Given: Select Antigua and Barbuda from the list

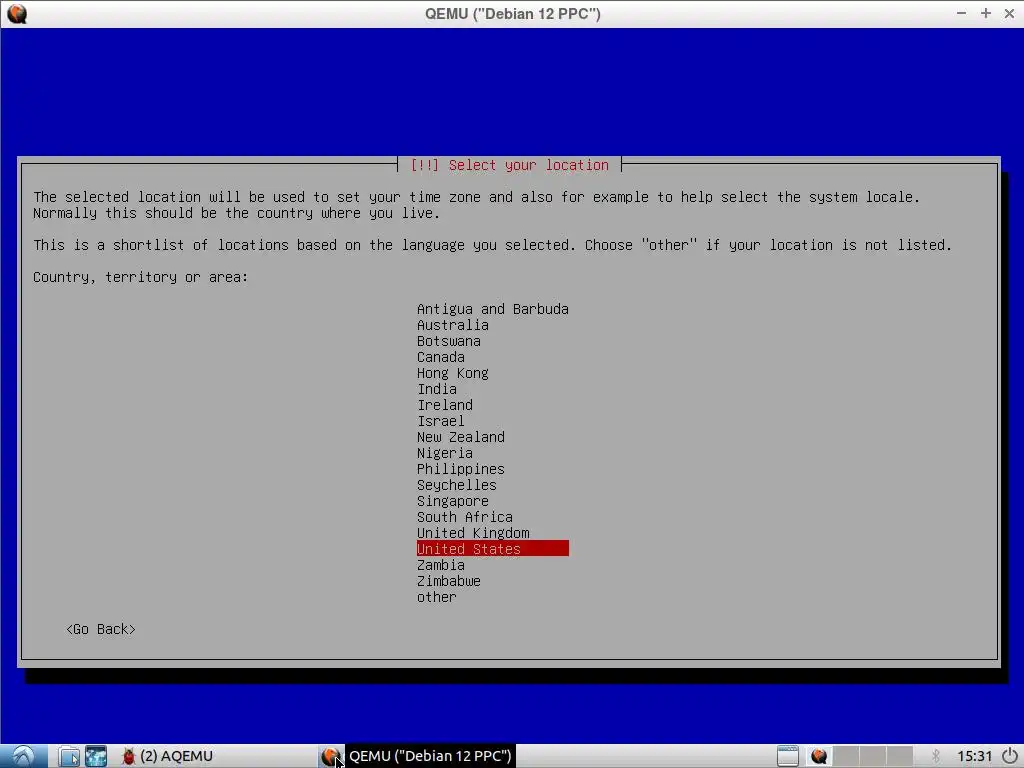Looking at the screenshot, I should 492,309.
